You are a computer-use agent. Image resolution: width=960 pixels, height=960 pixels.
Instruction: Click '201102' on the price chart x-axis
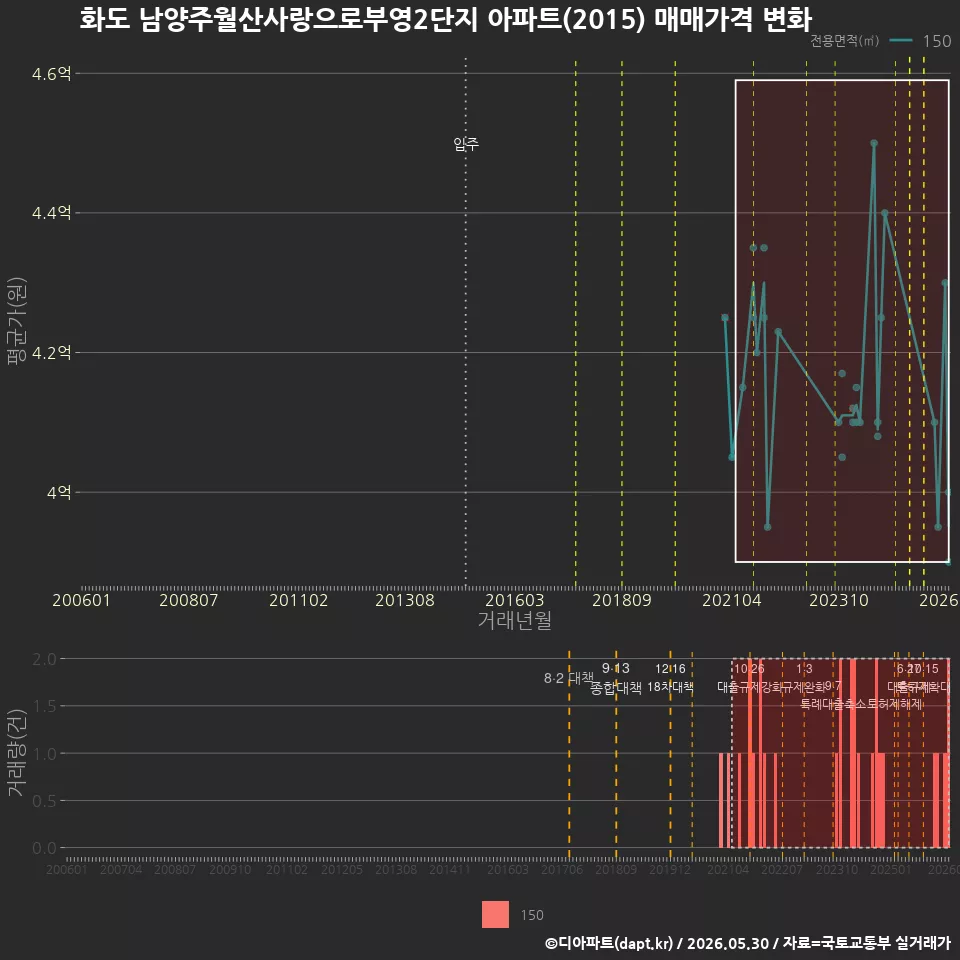click(298, 600)
